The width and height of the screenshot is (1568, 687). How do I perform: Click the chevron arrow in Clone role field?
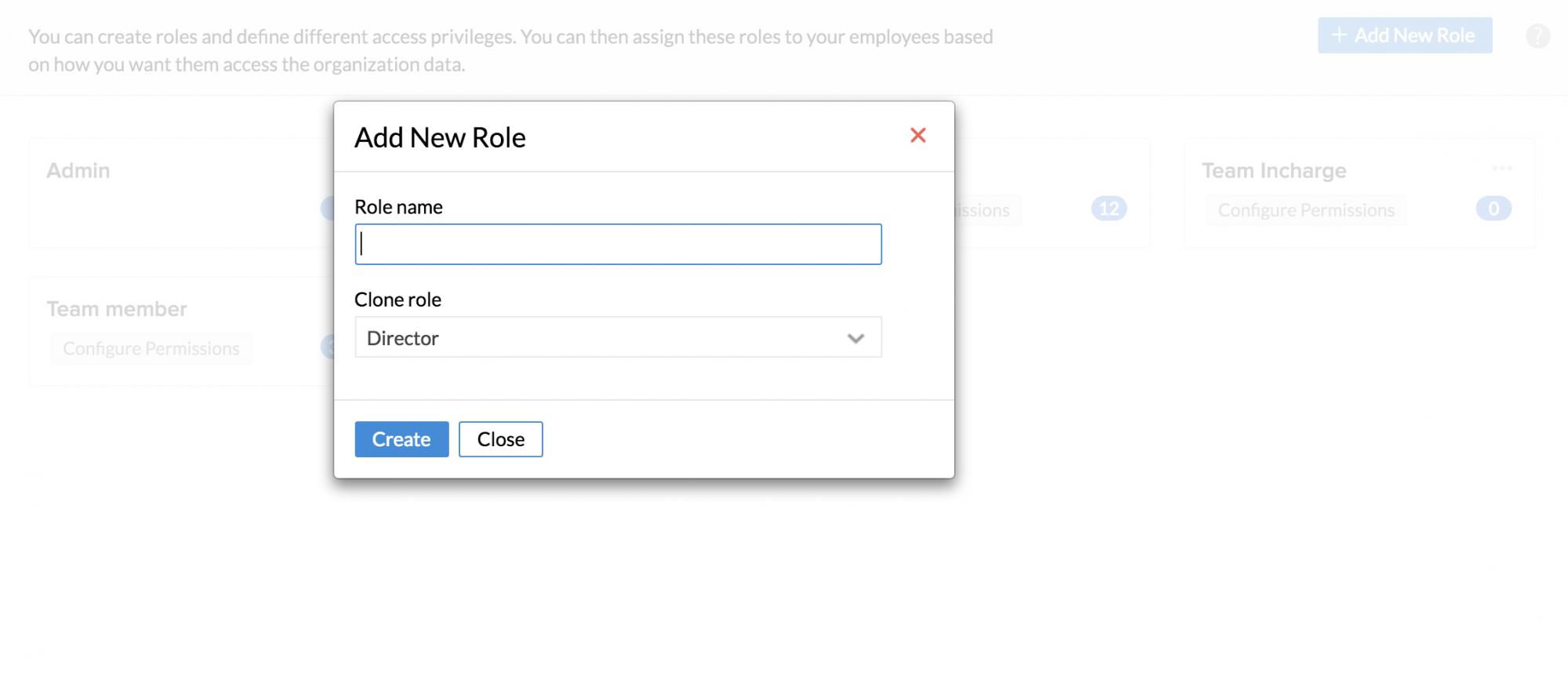tap(855, 338)
